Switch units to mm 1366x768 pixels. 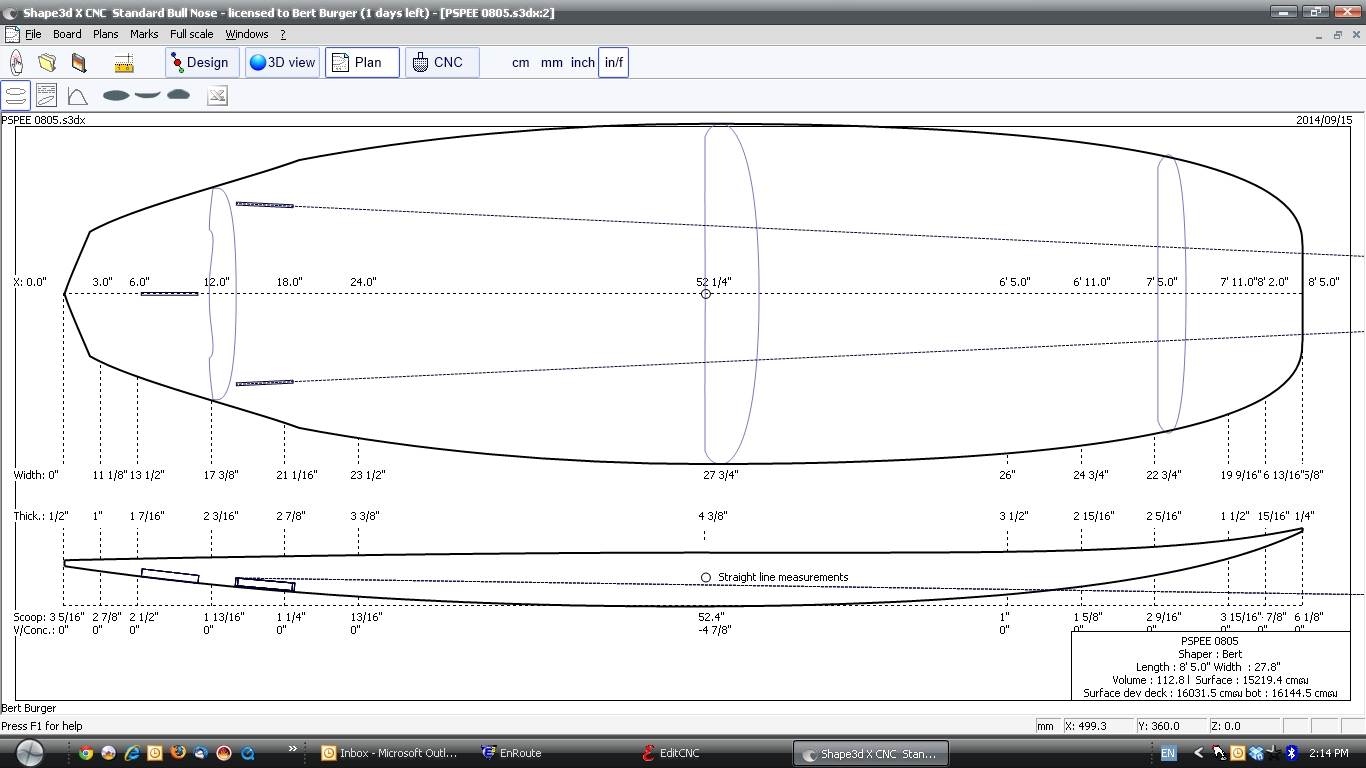551,62
